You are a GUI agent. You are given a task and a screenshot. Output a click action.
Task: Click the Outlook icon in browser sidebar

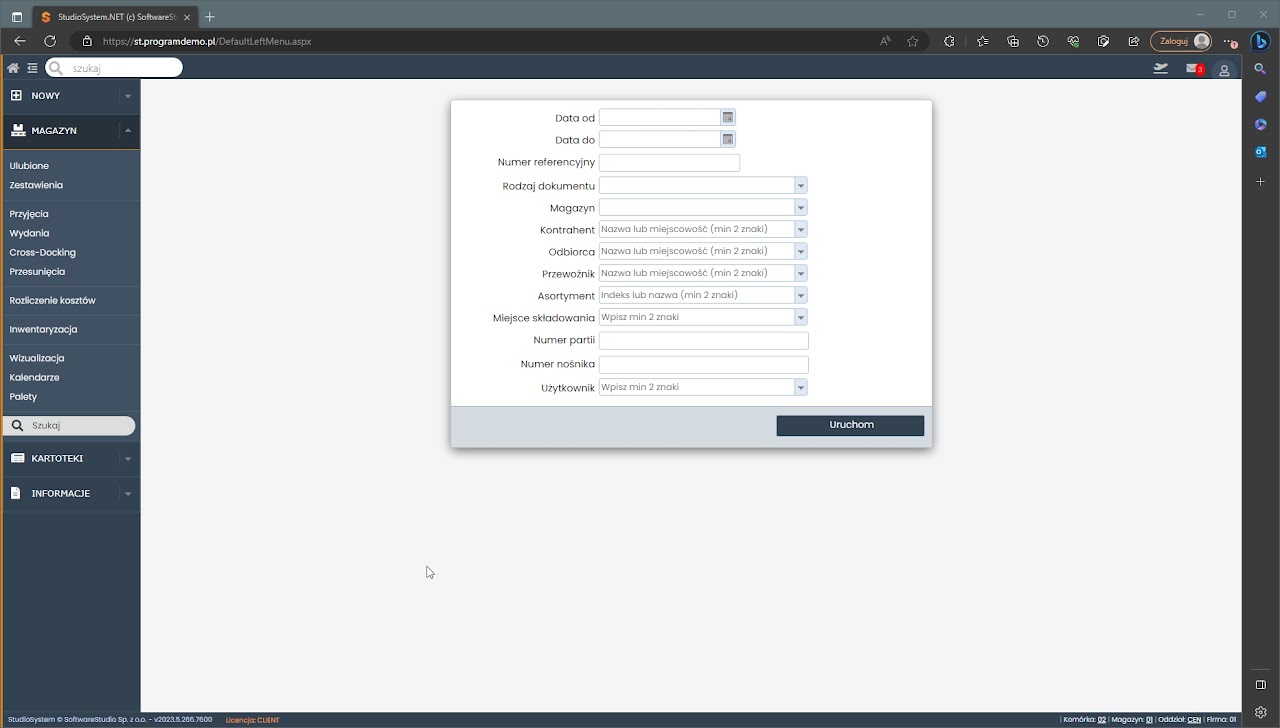[1261, 152]
